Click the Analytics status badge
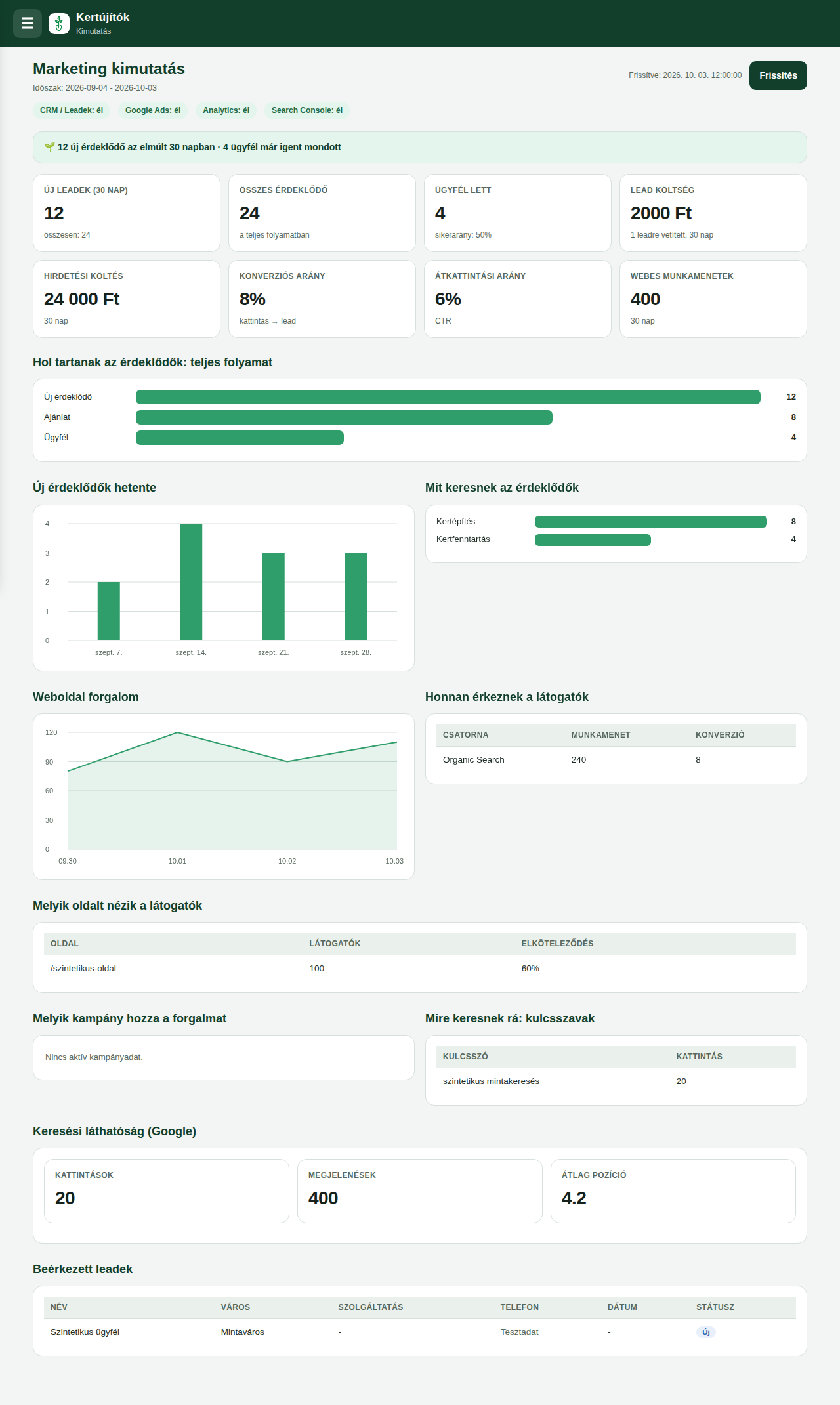 click(x=226, y=110)
